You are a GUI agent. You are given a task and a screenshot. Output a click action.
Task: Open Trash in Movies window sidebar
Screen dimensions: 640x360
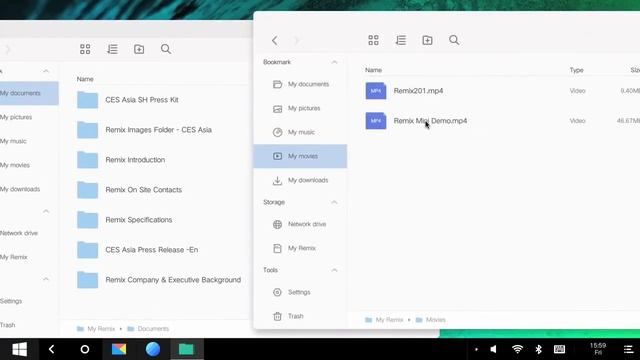pos(300,316)
